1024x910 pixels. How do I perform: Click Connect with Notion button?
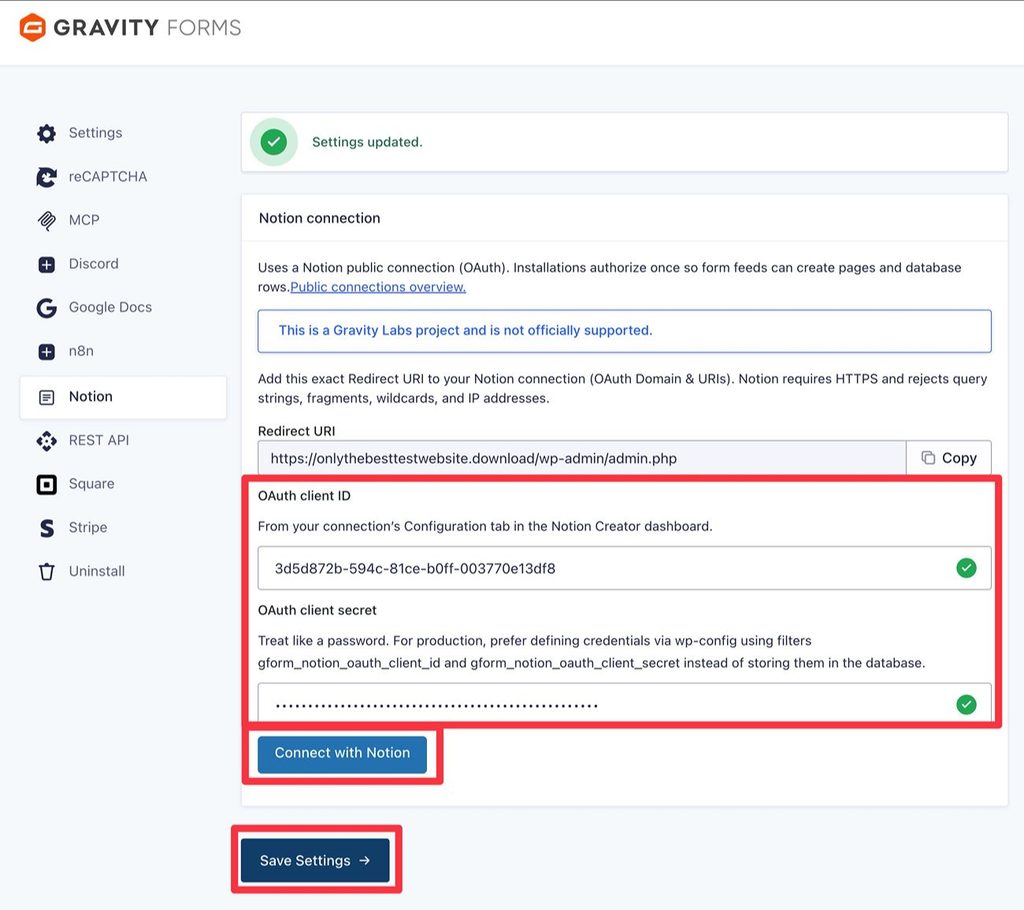point(342,753)
